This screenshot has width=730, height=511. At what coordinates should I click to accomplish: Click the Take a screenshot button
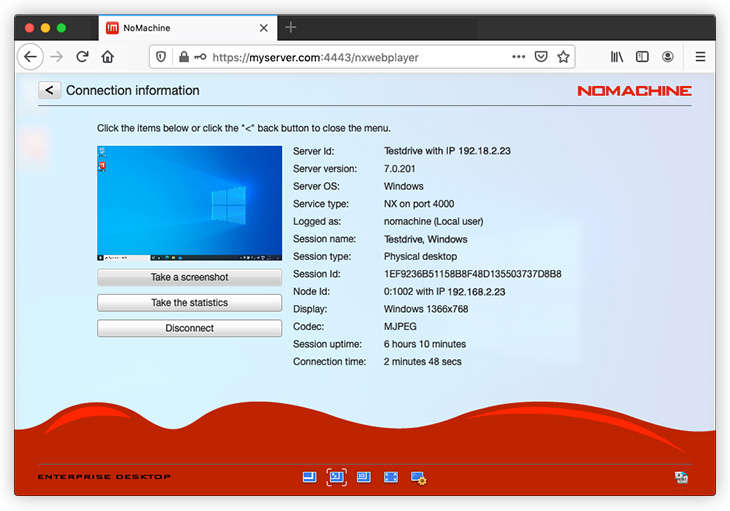tap(189, 277)
